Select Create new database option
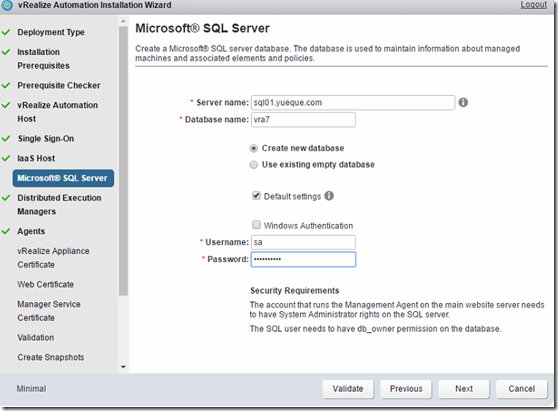The image size is (558, 411). [x=253, y=148]
